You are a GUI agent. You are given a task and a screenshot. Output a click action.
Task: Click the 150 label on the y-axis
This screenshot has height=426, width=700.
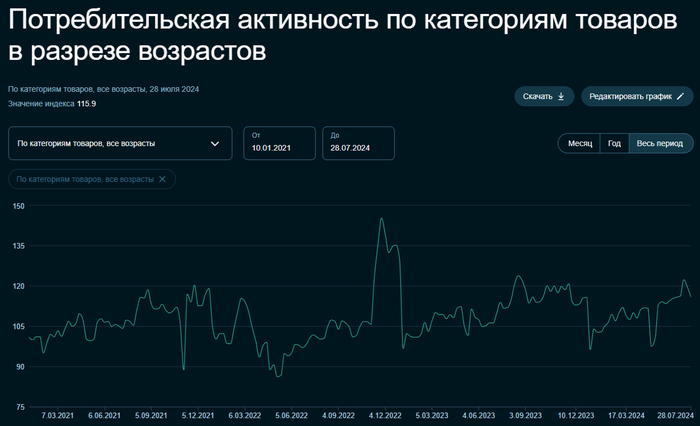(17, 205)
